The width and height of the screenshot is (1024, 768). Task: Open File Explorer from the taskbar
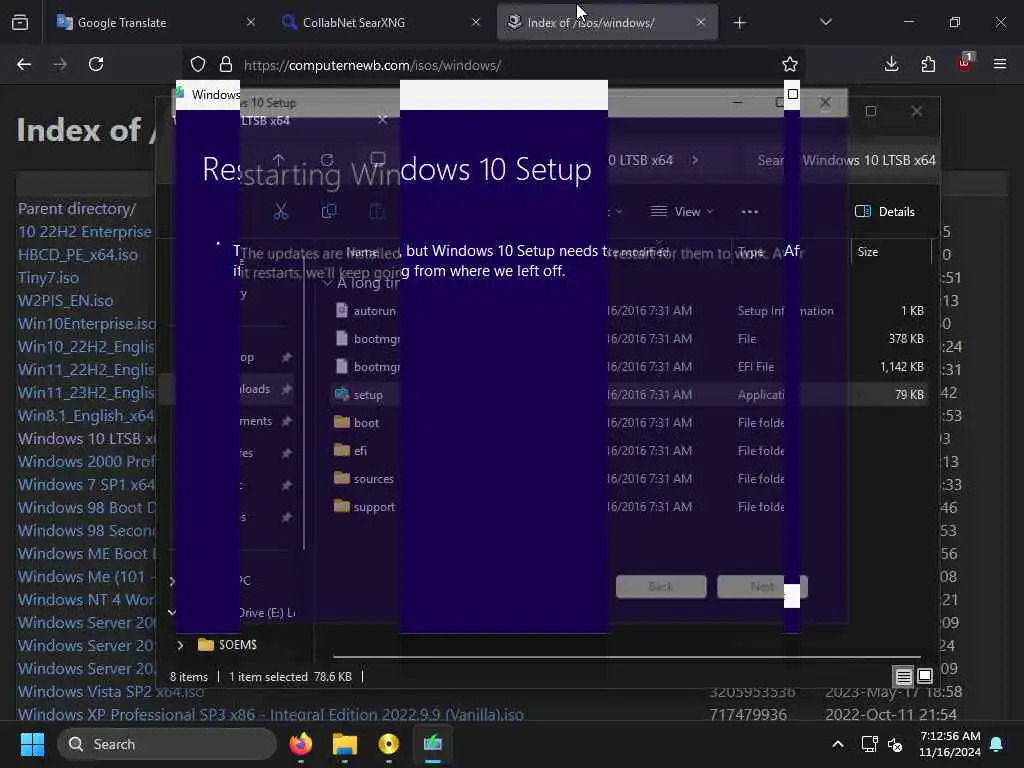345,744
